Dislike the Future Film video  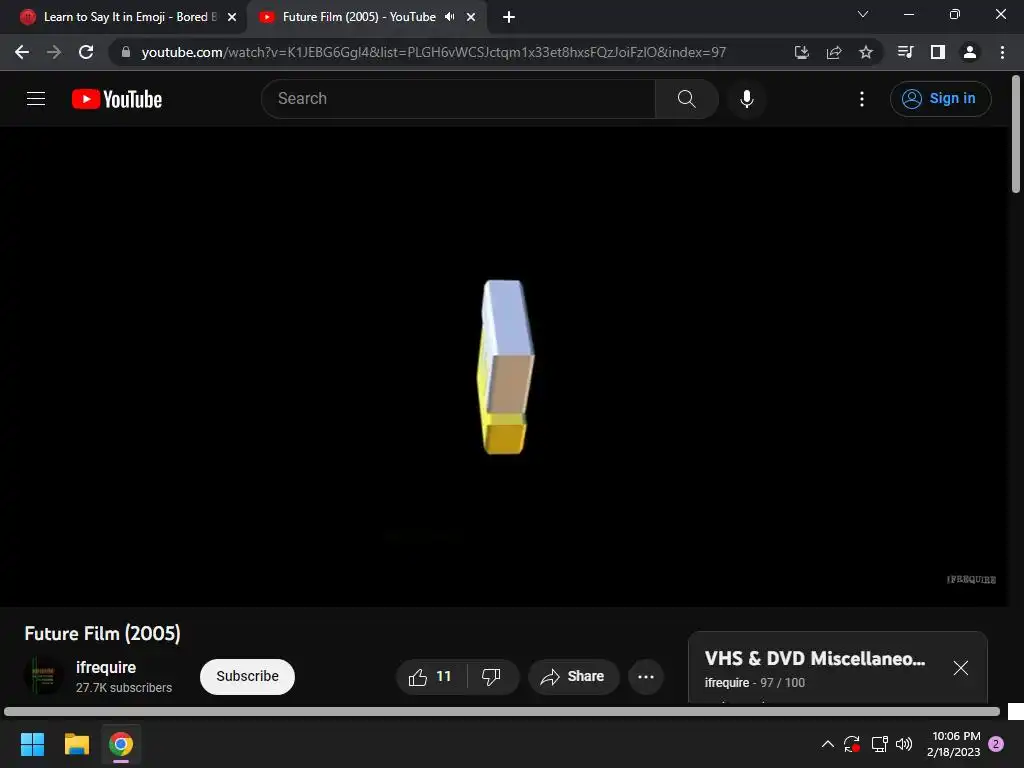492,677
